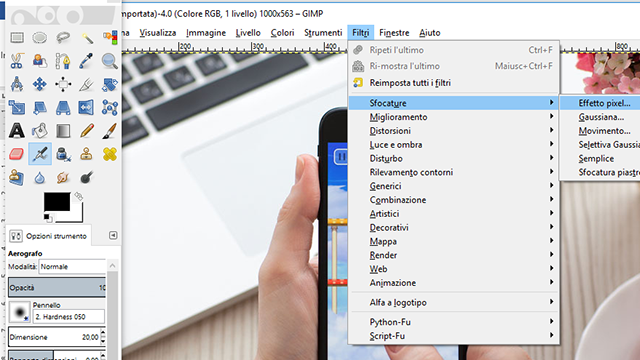Choose the Zoom magnifier tool
640x360 pixels.
coord(109,61)
